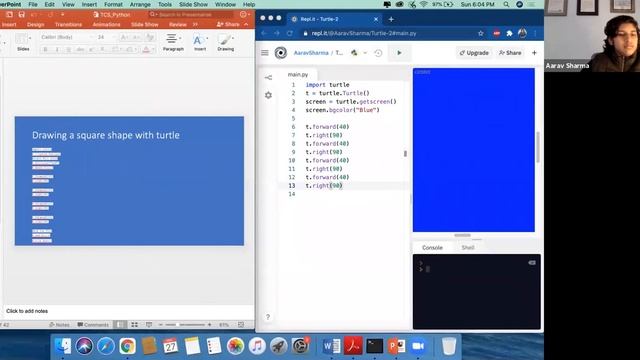
Task: Open the repl name dropdown arrow
Action: (x=365, y=53)
